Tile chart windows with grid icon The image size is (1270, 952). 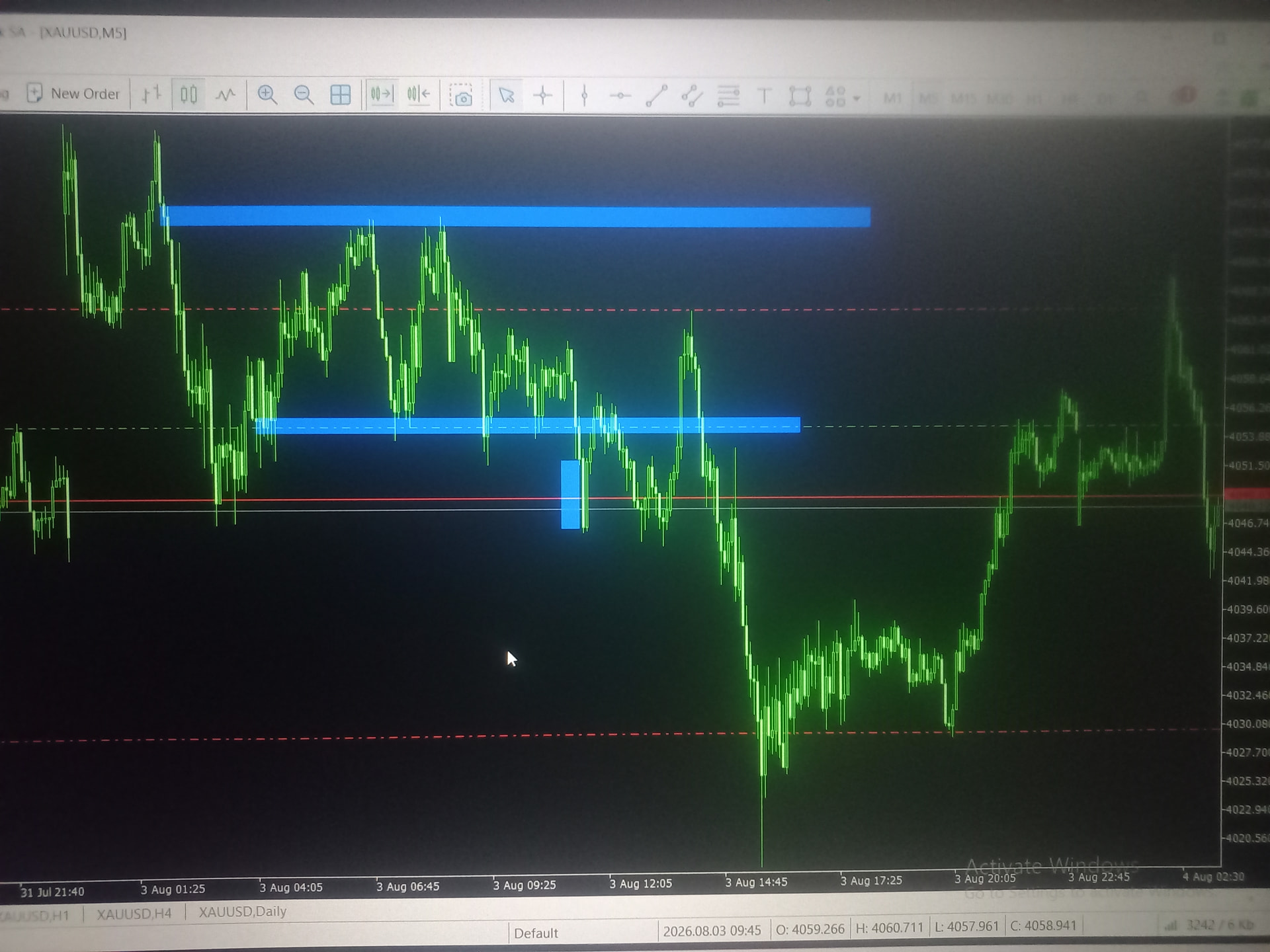click(x=340, y=95)
